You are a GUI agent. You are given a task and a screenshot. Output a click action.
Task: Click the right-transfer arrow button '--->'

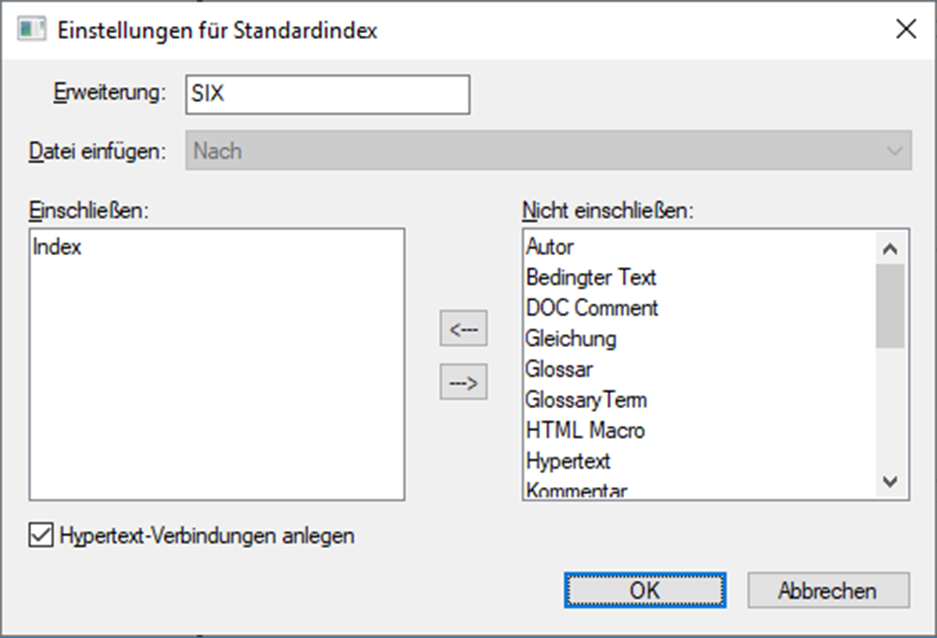tap(462, 382)
